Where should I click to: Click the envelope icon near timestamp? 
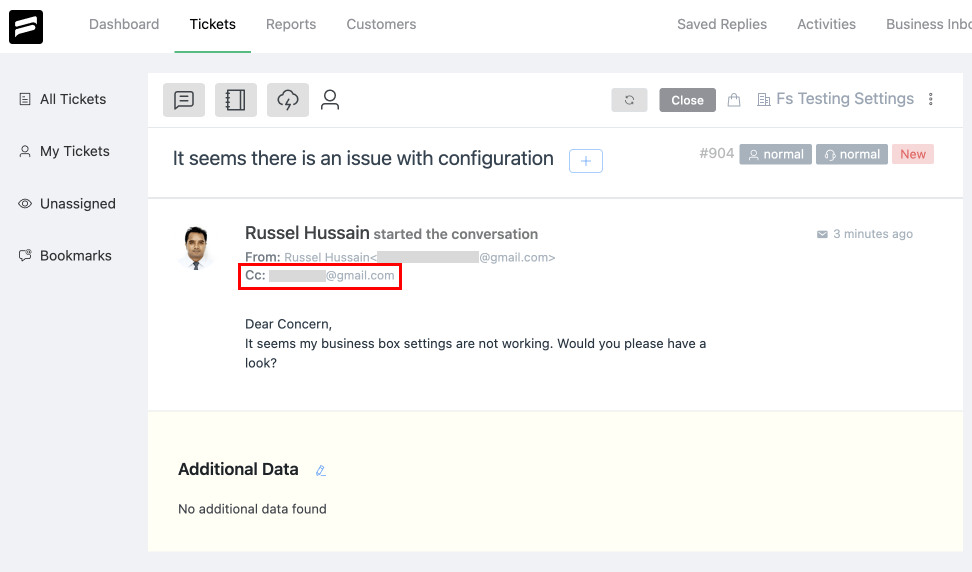822,234
